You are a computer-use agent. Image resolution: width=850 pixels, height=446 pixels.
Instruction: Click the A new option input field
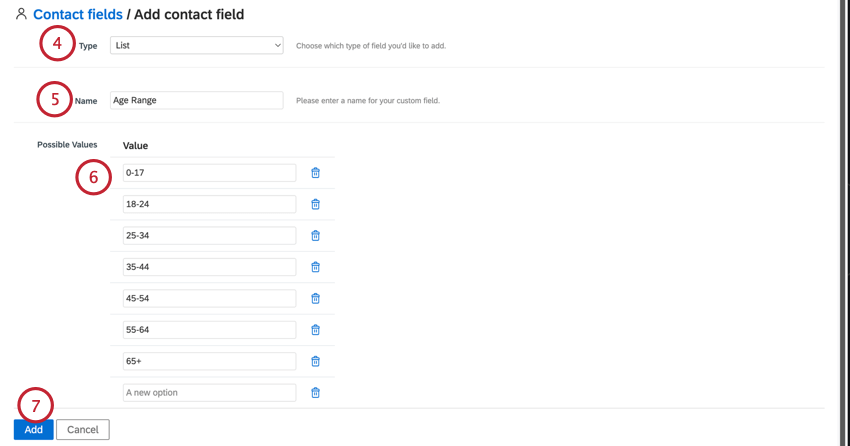pos(210,393)
